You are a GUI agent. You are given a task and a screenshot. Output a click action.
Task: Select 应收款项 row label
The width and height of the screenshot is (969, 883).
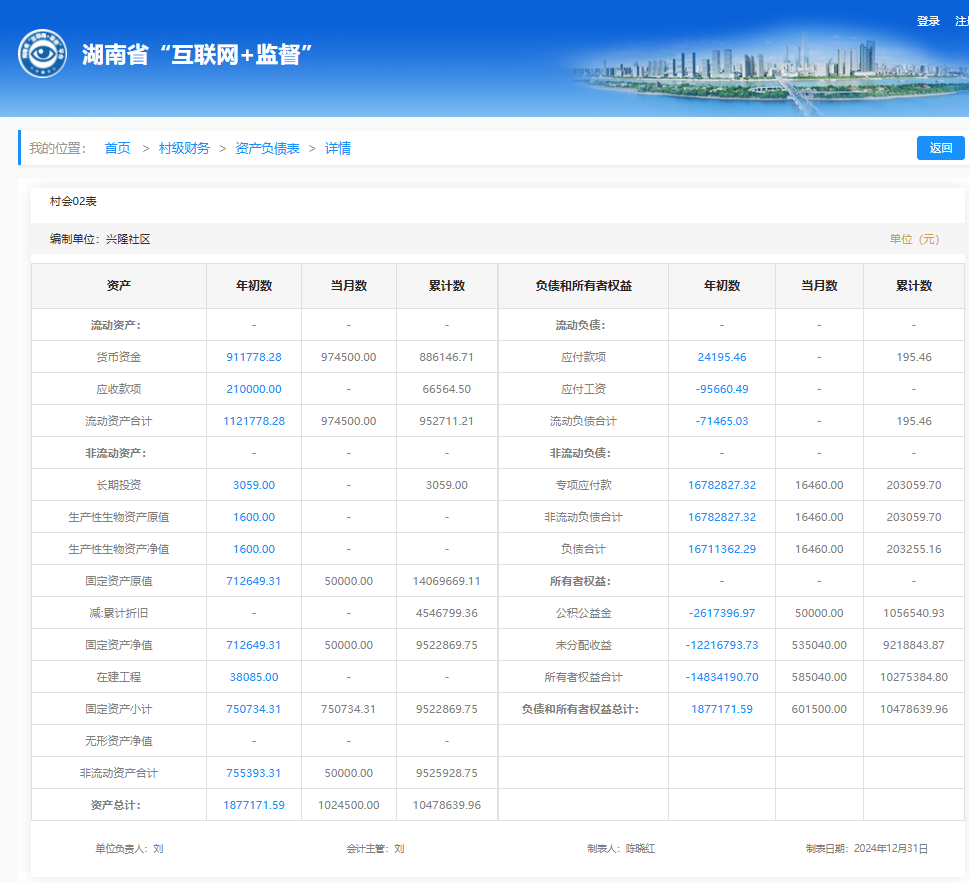[x=119, y=389]
